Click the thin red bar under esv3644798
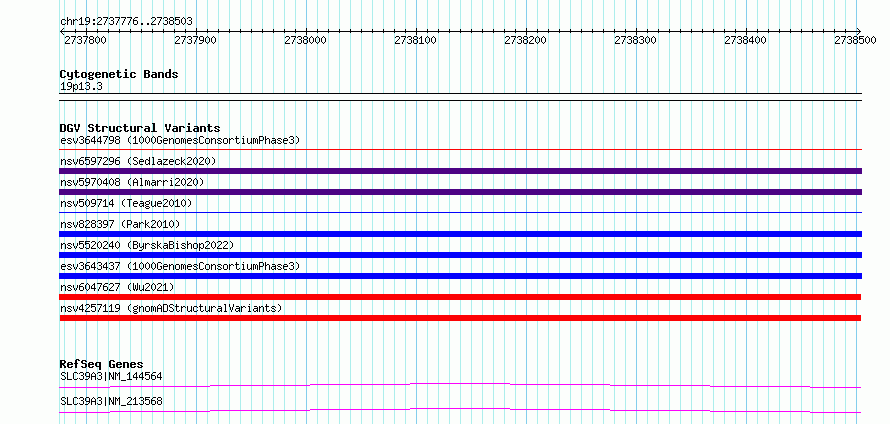The height and width of the screenshot is (424, 890). 461,149
